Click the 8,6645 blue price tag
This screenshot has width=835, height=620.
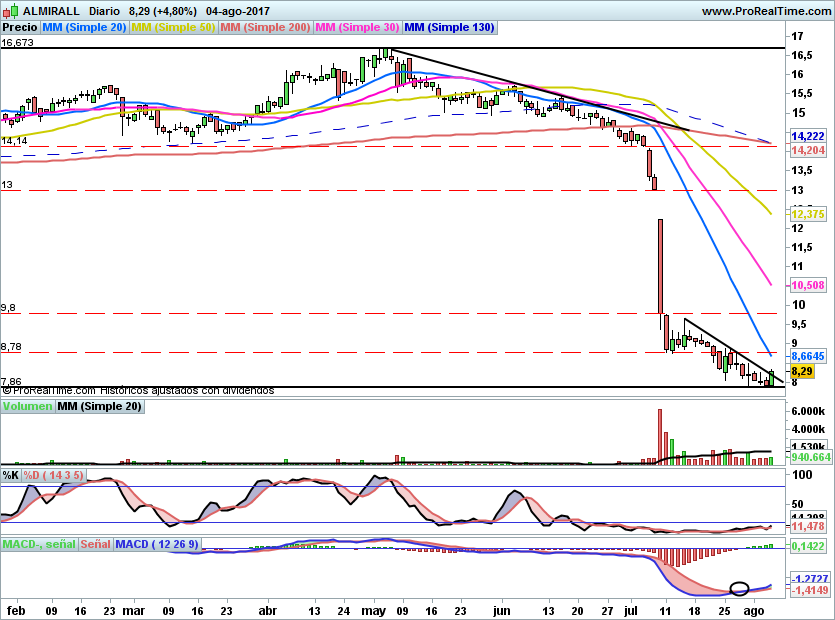click(x=807, y=356)
